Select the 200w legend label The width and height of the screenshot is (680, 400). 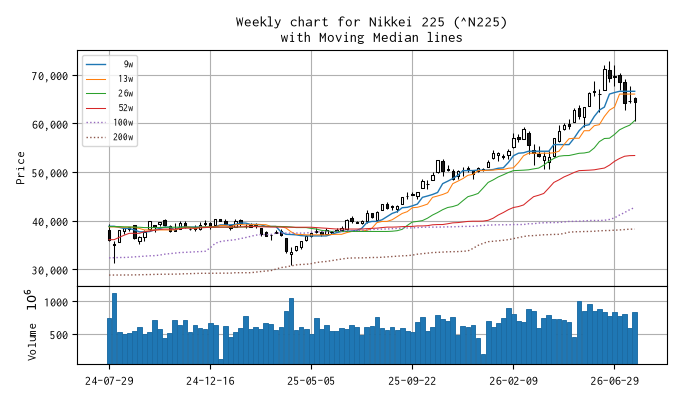click(x=123, y=138)
